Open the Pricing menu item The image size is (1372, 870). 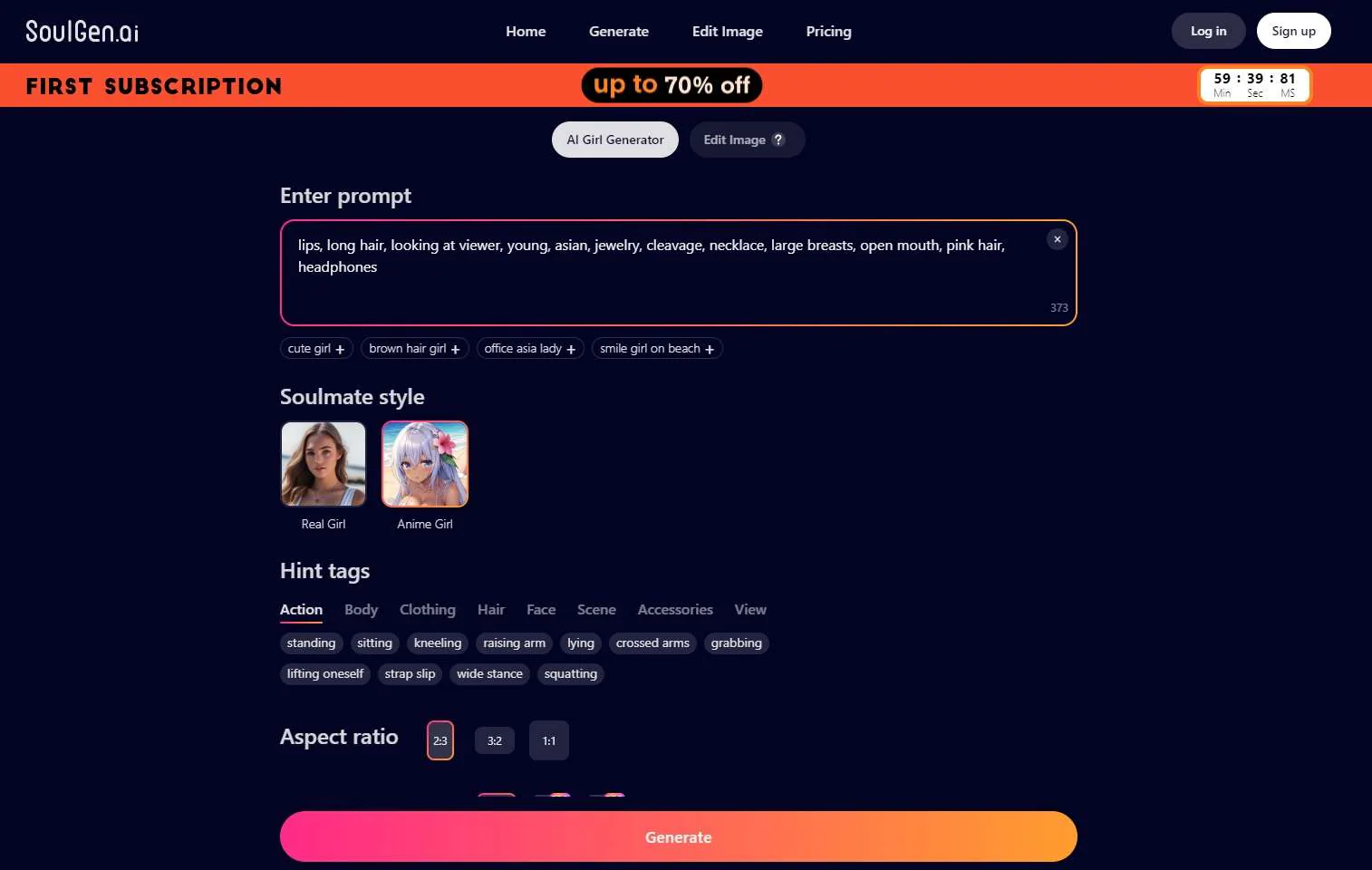tap(828, 32)
